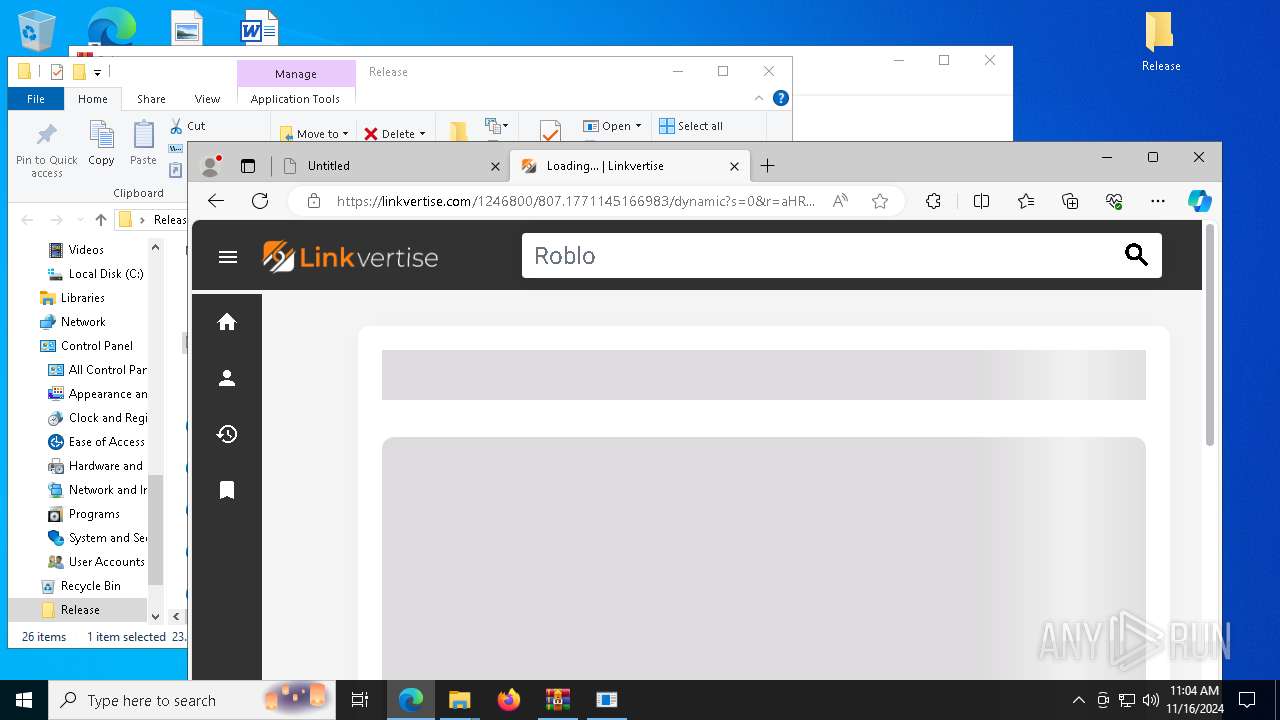Viewport: 1280px width, 720px height.
Task: Open the Home icon in Linkvertise sidebar
Action: click(x=227, y=322)
